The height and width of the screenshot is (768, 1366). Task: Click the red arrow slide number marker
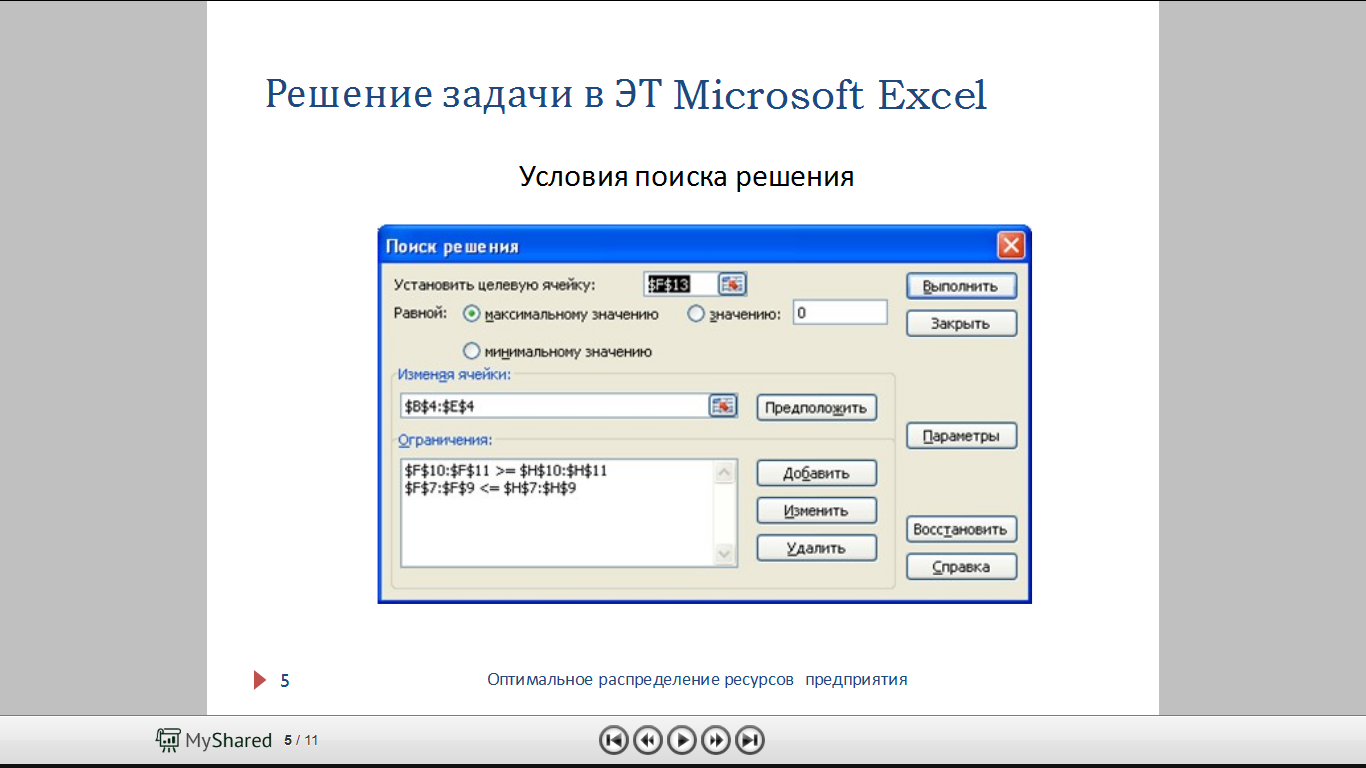(x=260, y=680)
